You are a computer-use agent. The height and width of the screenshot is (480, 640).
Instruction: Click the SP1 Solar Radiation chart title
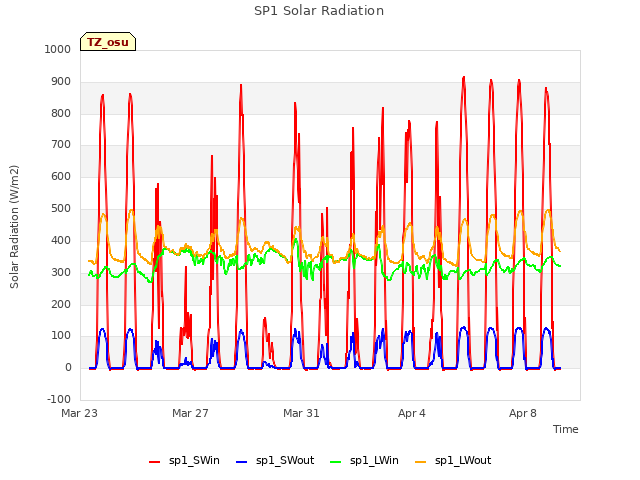(x=319, y=11)
